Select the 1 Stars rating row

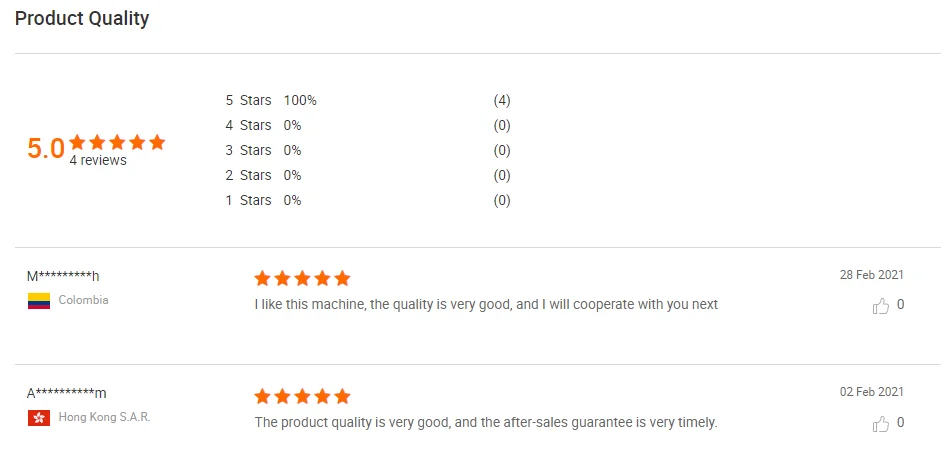click(x=249, y=200)
